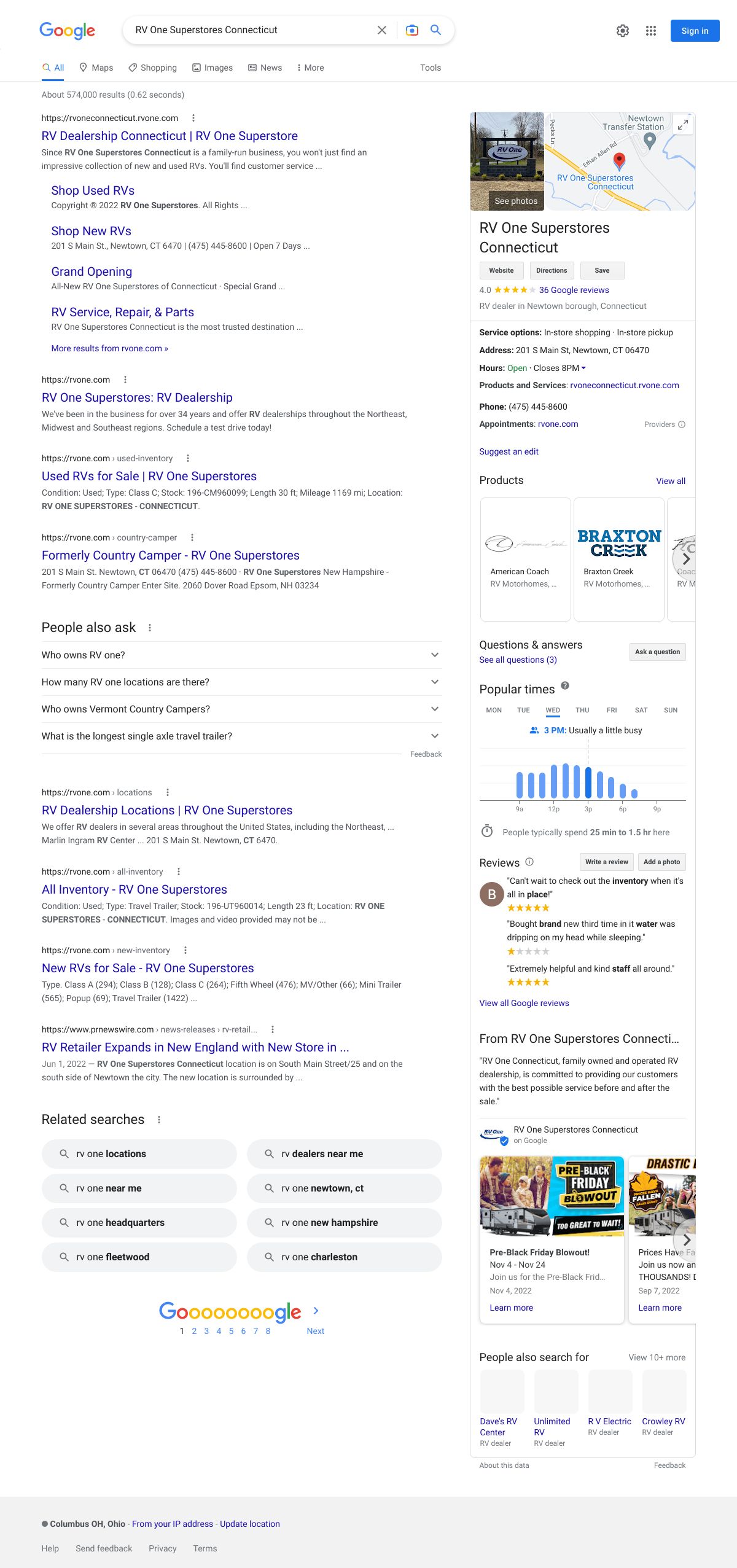
Task: Switch to the Images tab
Action: click(213, 68)
